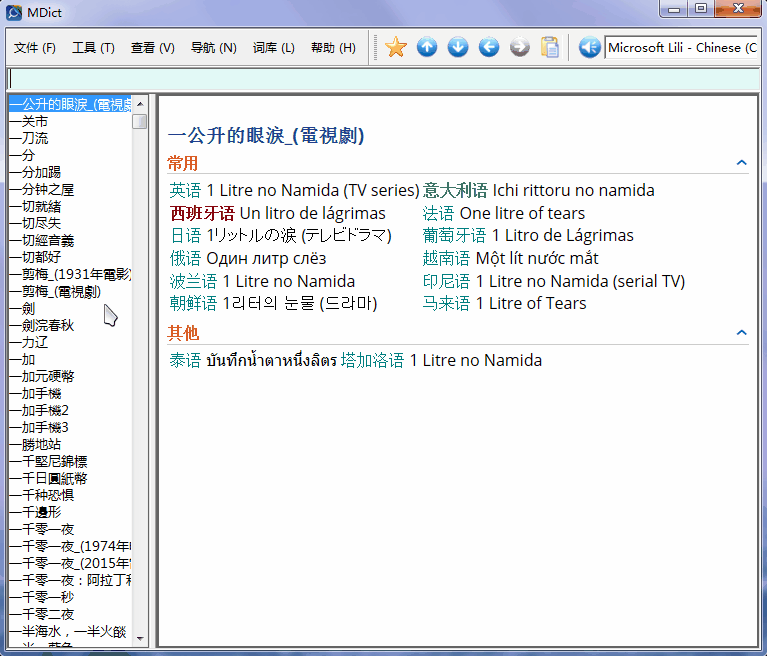Select entry 一力辽
767x656 pixels.
28,342
